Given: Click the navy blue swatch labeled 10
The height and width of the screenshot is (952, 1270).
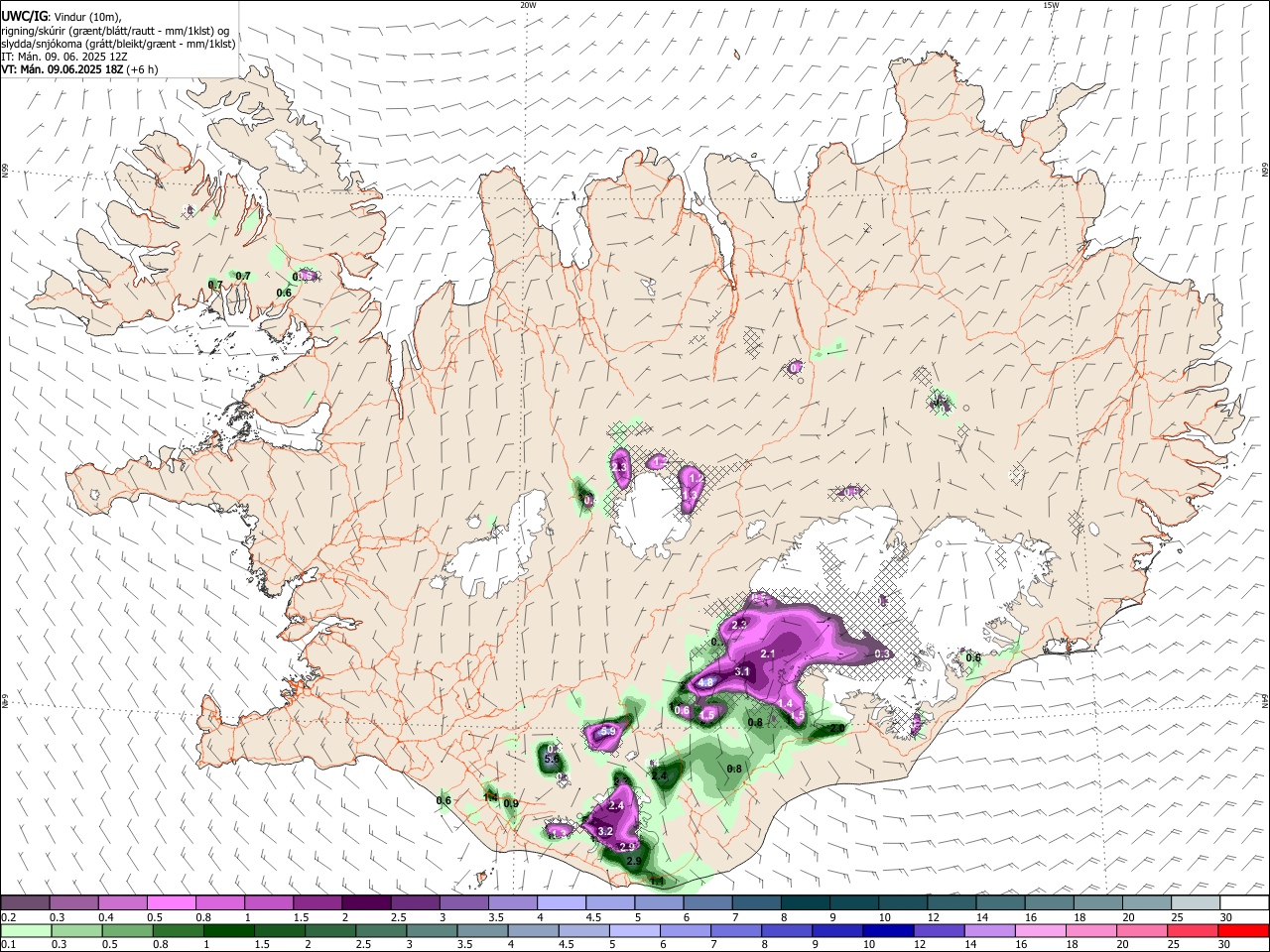Looking at the screenshot, I should (x=886, y=930).
